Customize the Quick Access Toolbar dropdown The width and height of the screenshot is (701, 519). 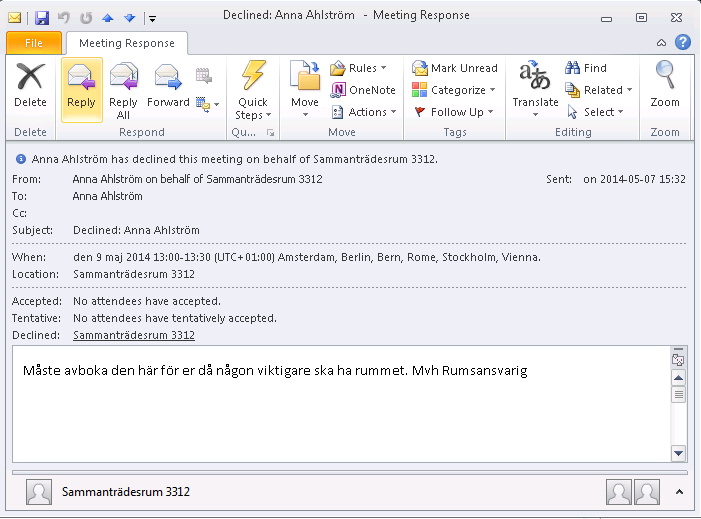click(152, 19)
